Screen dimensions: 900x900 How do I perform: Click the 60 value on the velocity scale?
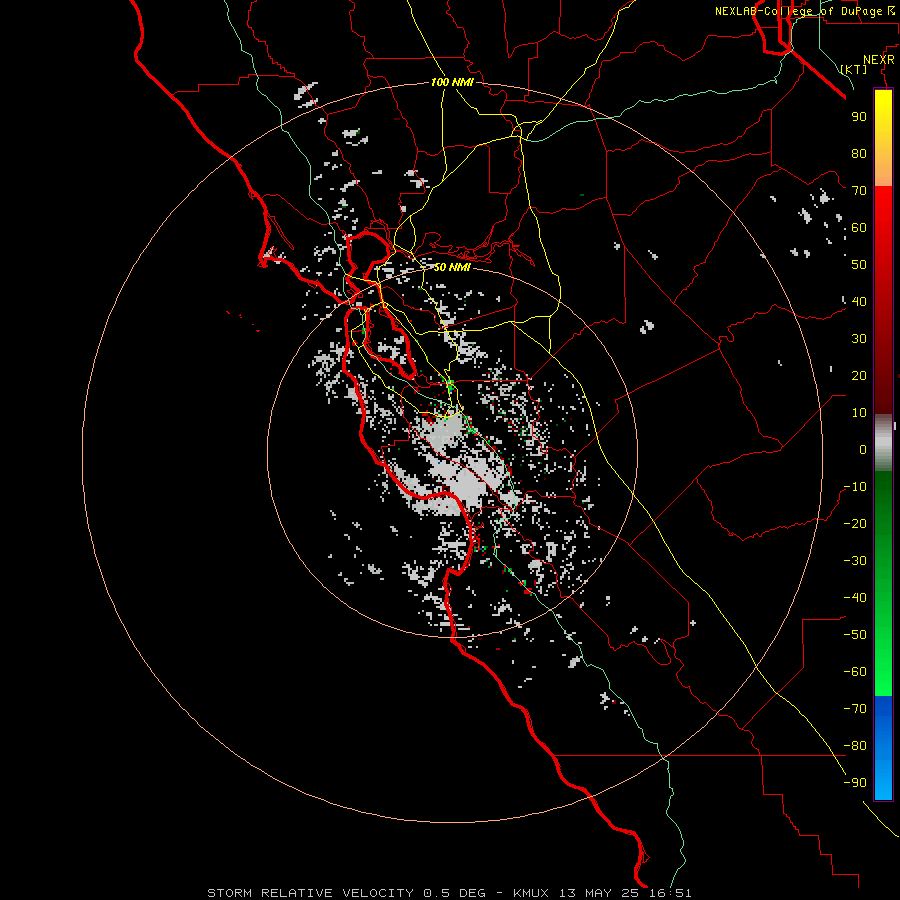859,227
